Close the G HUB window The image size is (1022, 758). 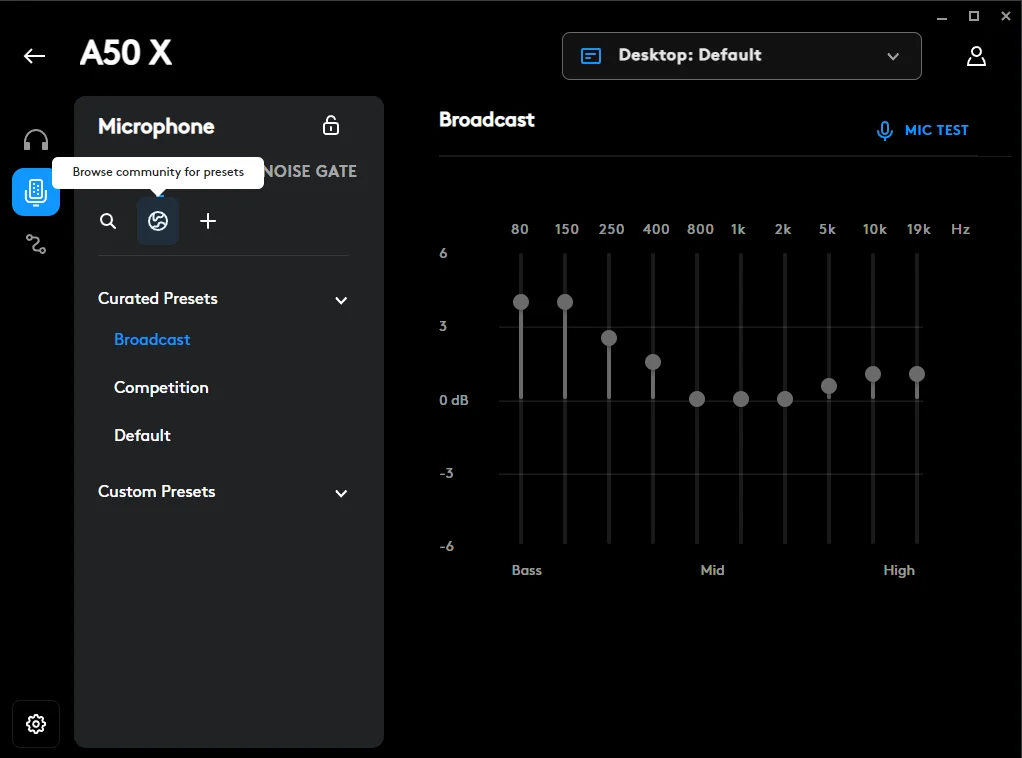click(x=1006, y=16)
